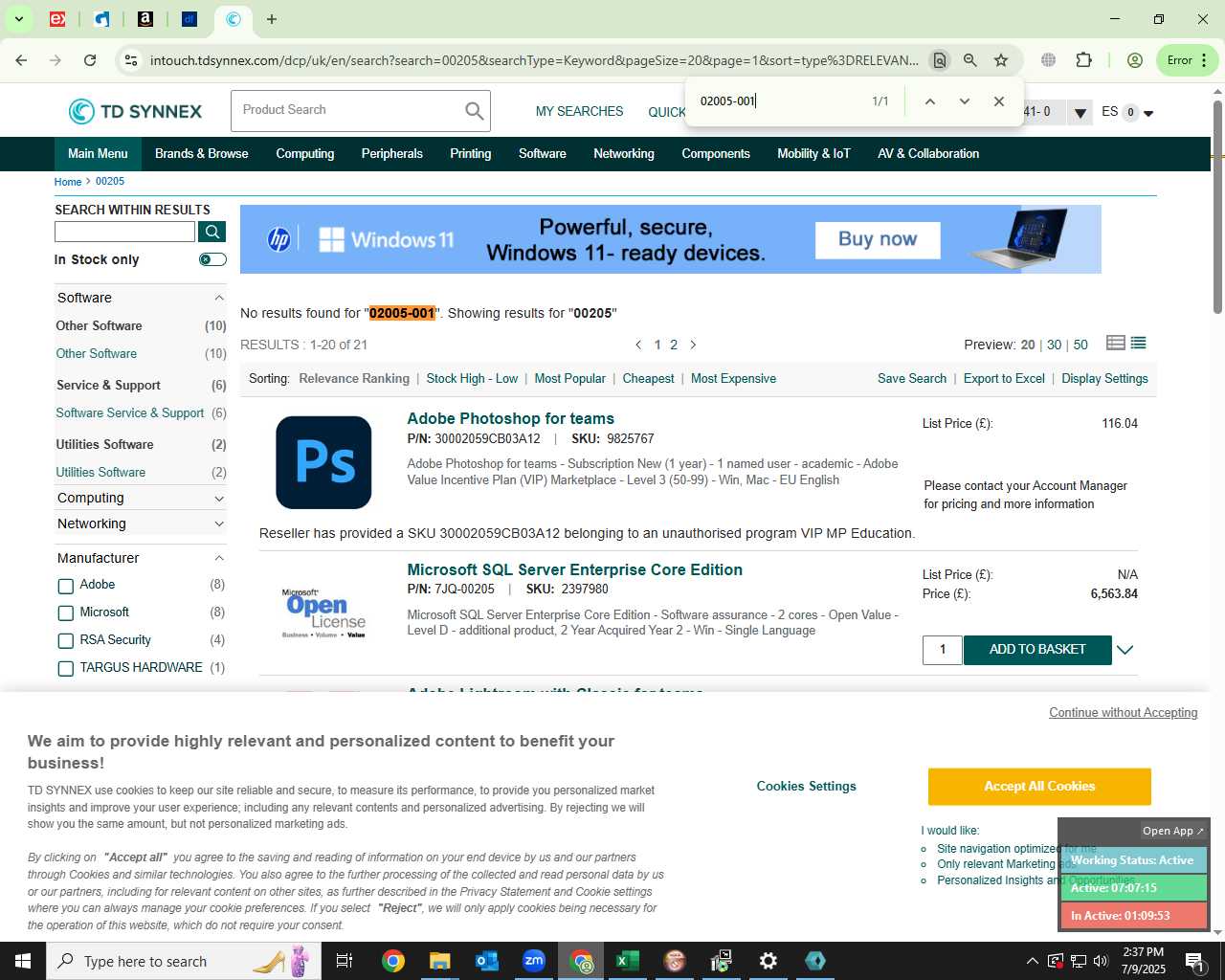Switch to grid view layout icon
This screenshot has width=1225, height=980.
pyautogui.click(x=1115, y=343)
